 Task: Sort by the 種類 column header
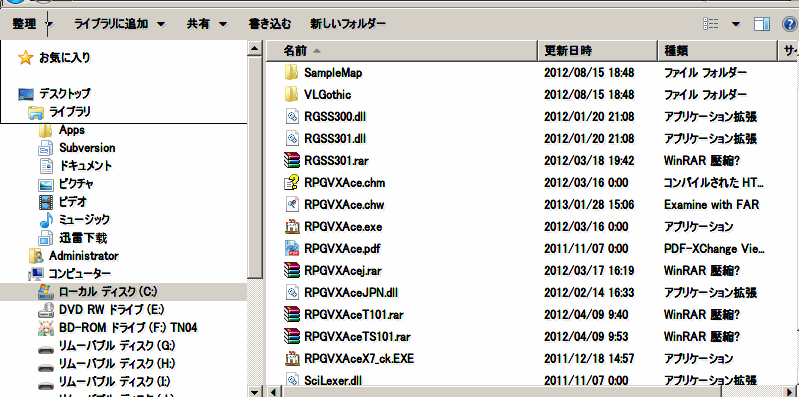[718, 51]
